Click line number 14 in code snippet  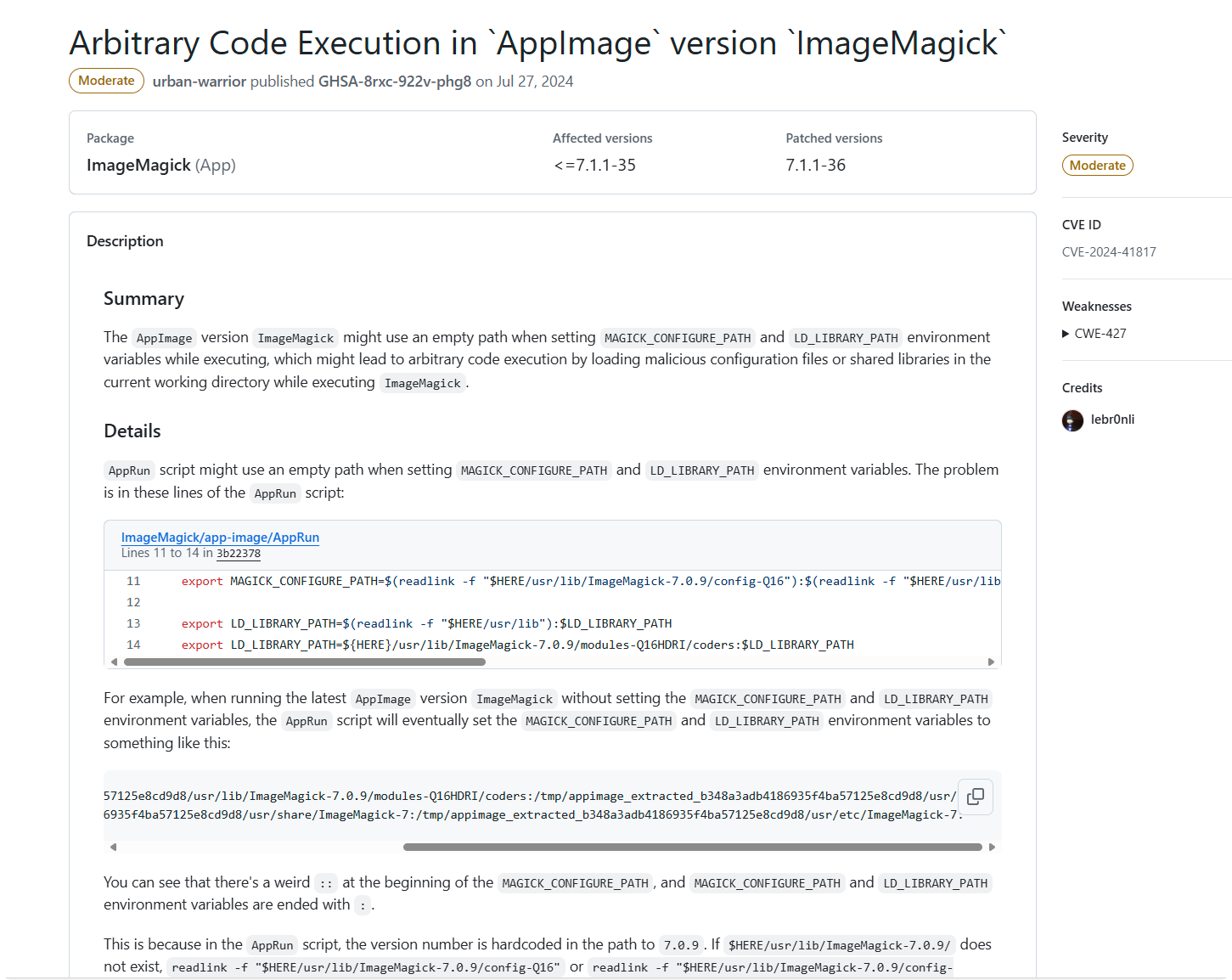tap(133, 645)
